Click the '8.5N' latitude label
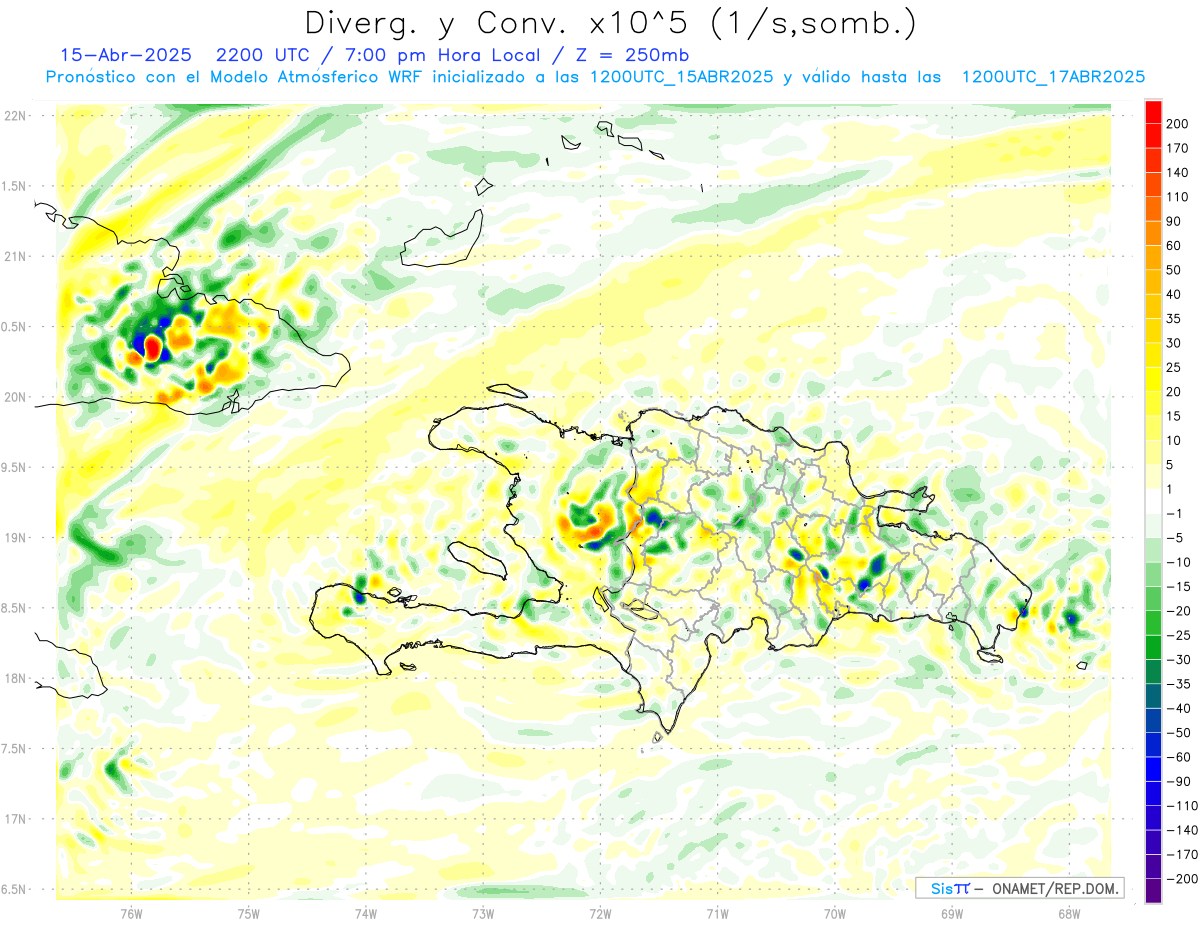This screenshot has height=927, width=1200. point(15,608)
